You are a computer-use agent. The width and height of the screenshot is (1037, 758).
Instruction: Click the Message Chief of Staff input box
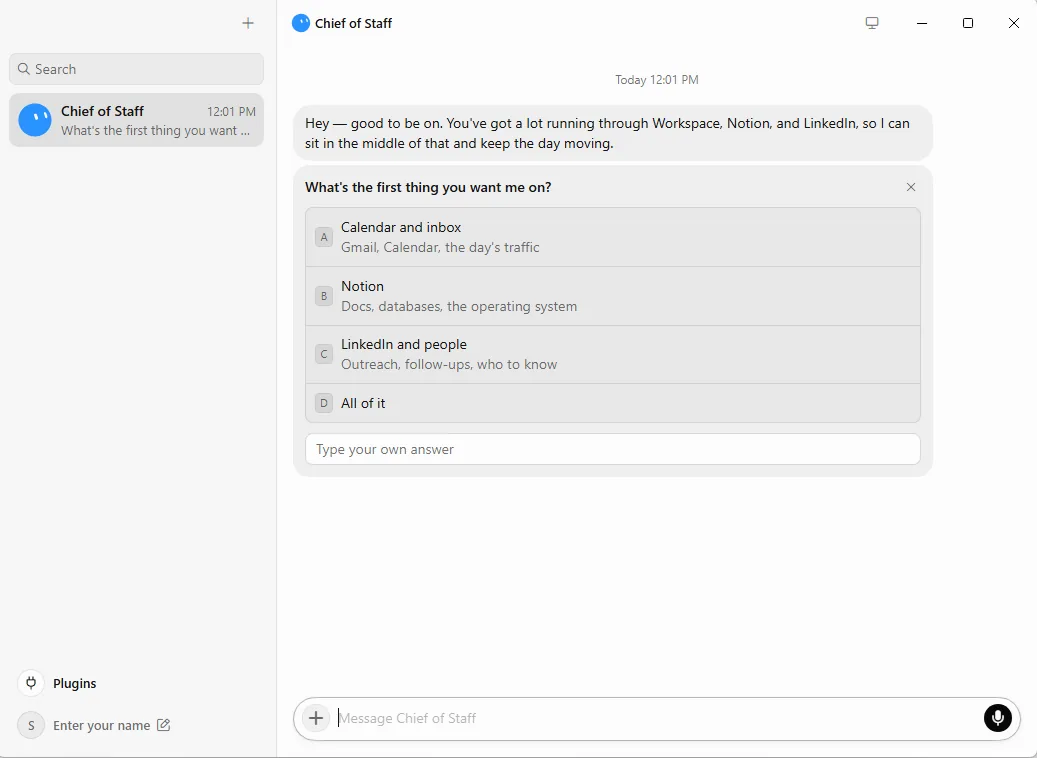point(658,718)
